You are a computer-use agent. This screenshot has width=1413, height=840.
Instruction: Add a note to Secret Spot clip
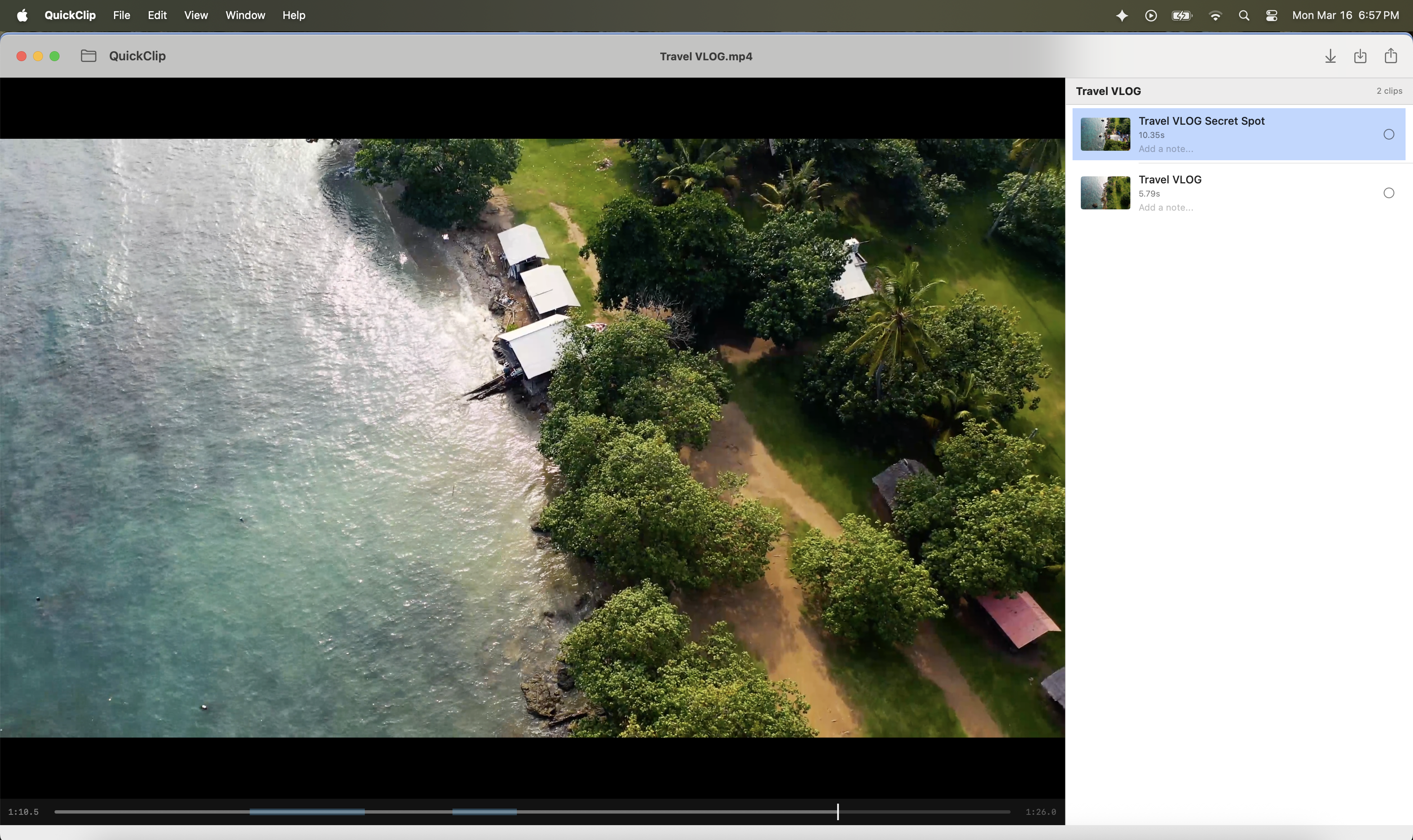point(1166,149)
